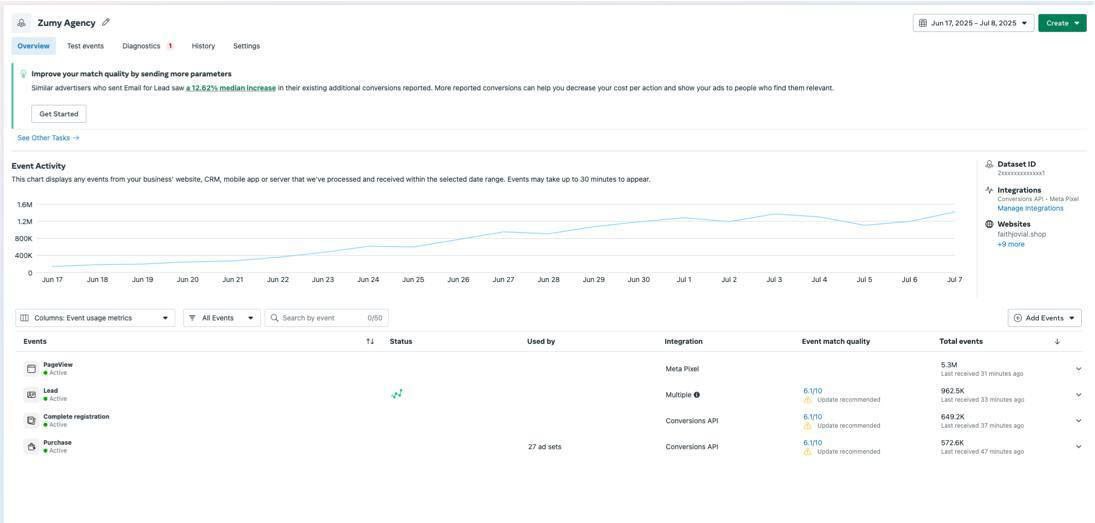The image size is (1095, 523).
Task: Click the 572.6K total events value
Action: click(953, 443)
